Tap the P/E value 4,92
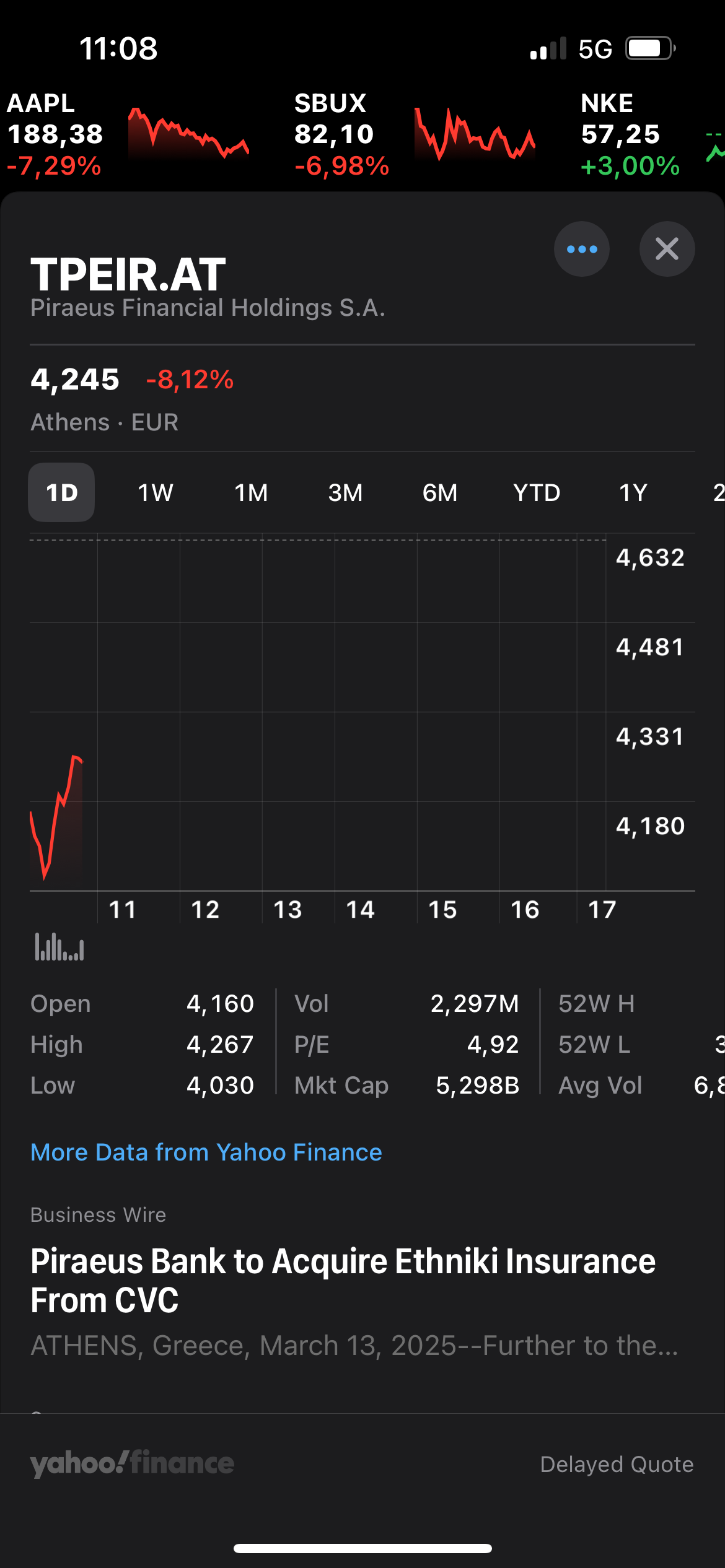Viewport: 725px width, 1568px height. [x=493, y=1044]
